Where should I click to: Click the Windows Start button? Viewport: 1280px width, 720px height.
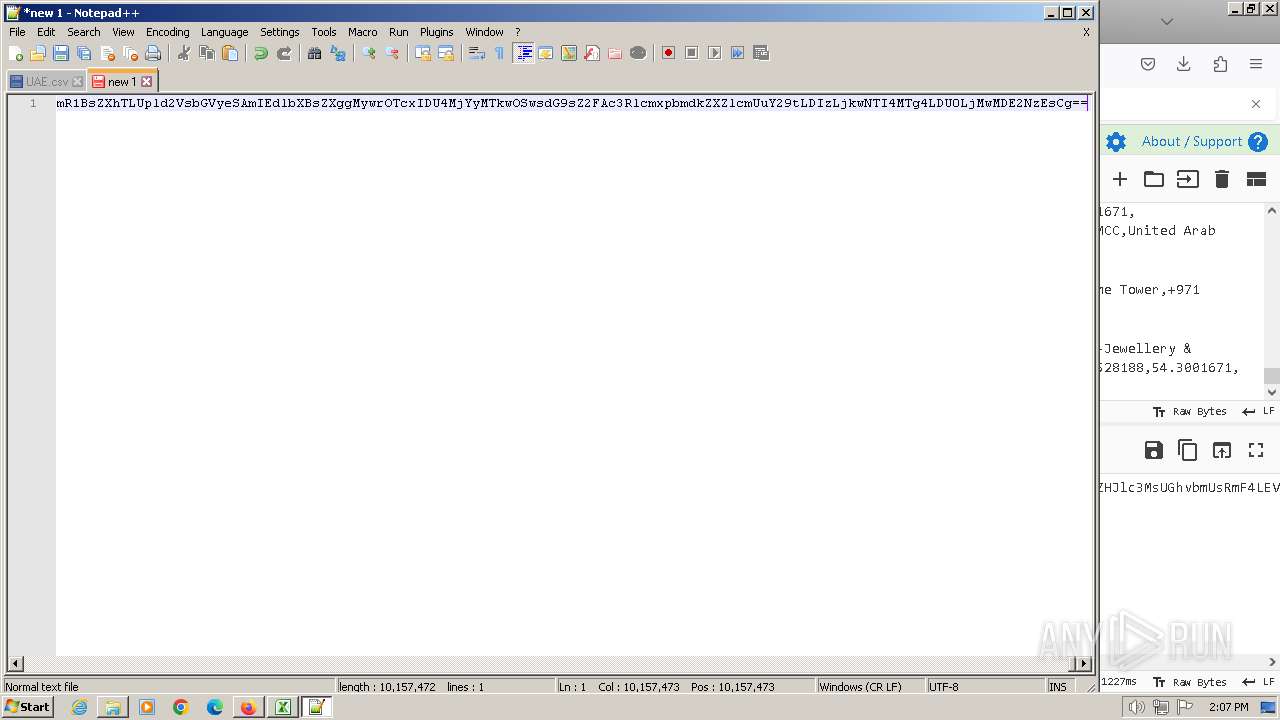(x=28, y=707)
